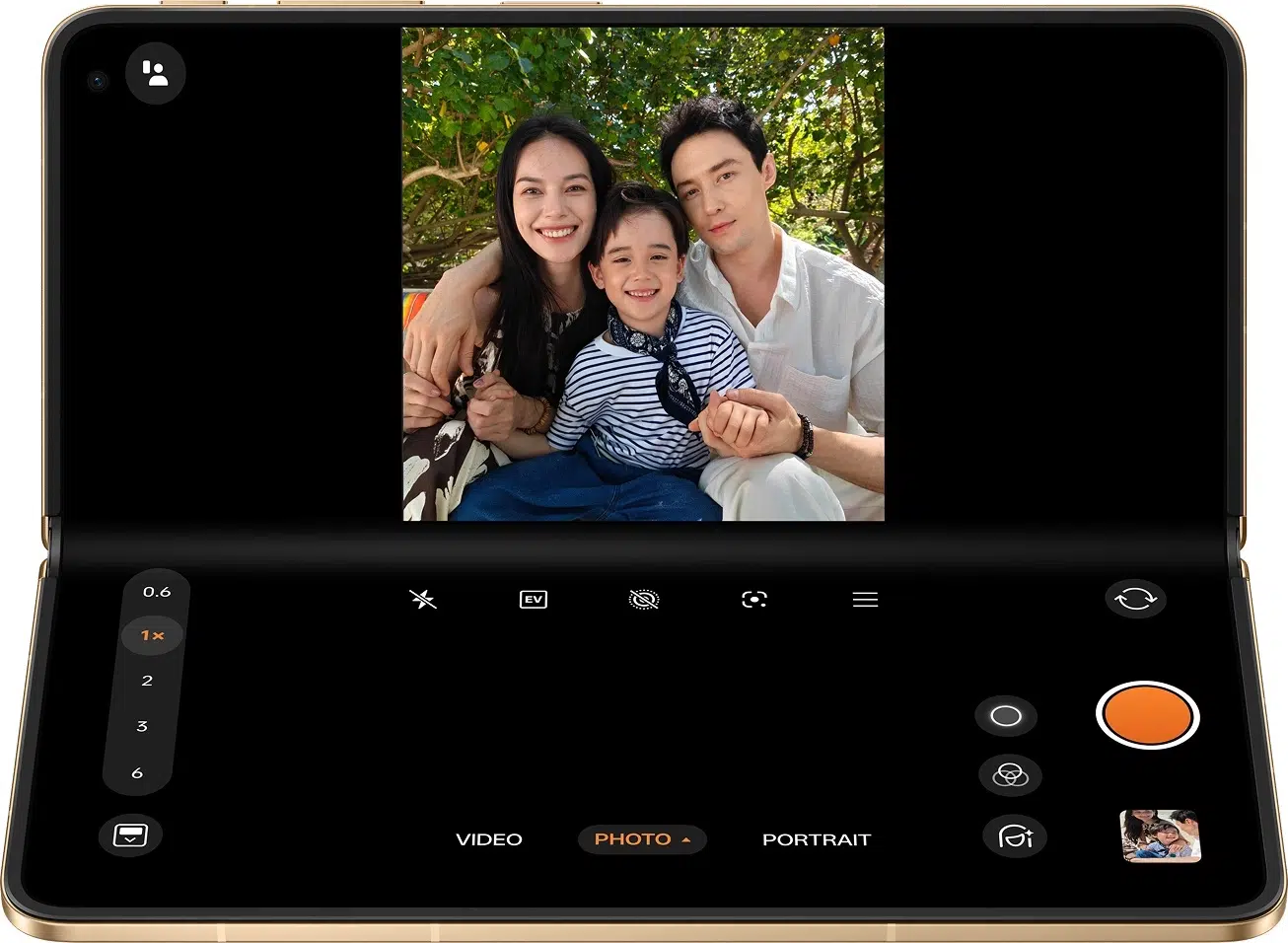1288x943 pixels.
Task: Toggle the flash off icon
Action: (x=422, y=600)
